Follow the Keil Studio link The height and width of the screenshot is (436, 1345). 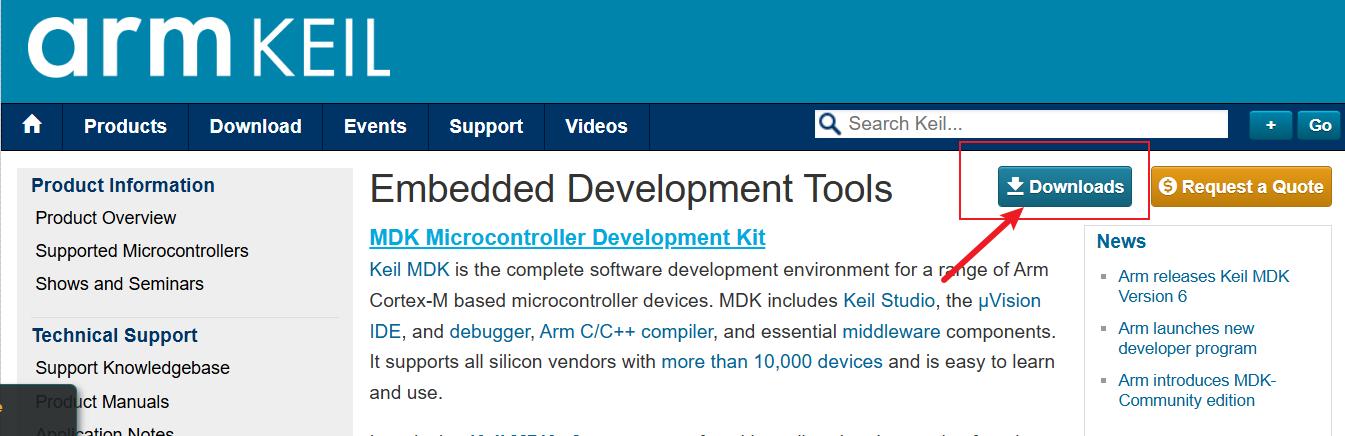[889, 300]
